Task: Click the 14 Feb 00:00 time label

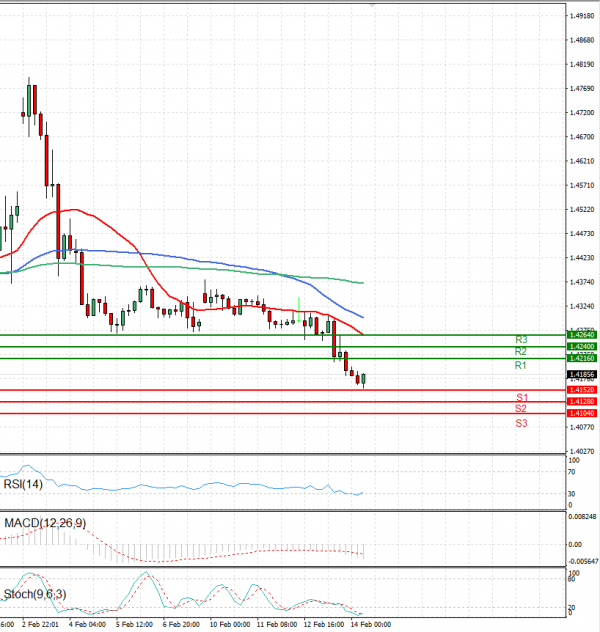Action: point(371,624)
